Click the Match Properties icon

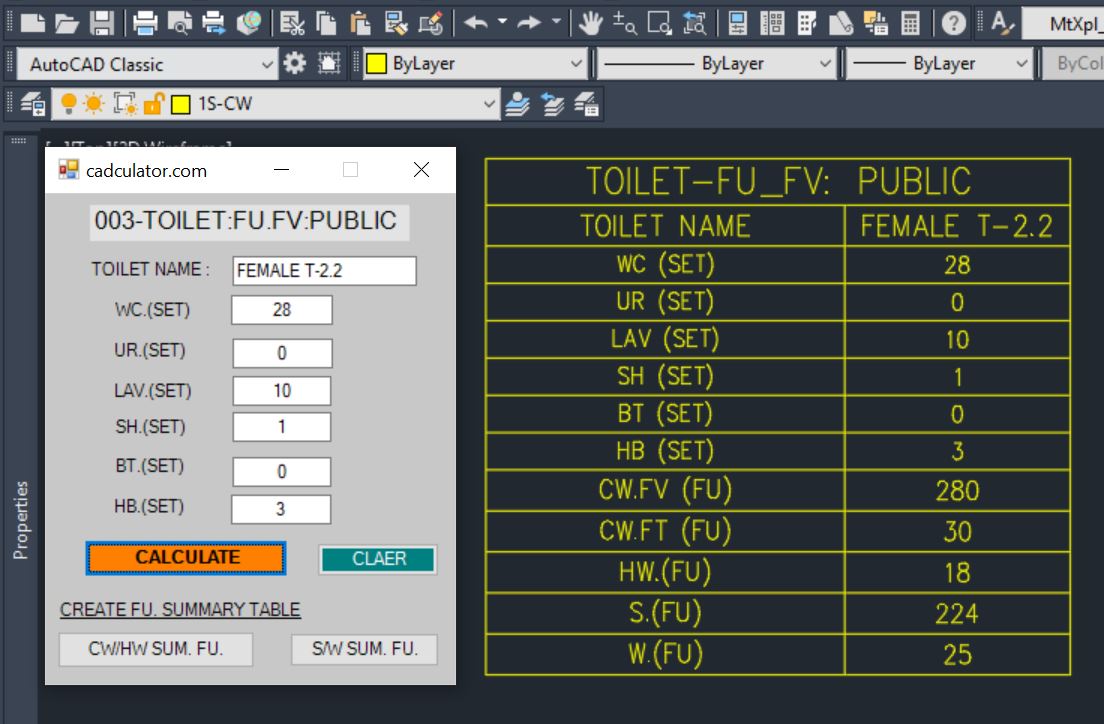[431, 22]
